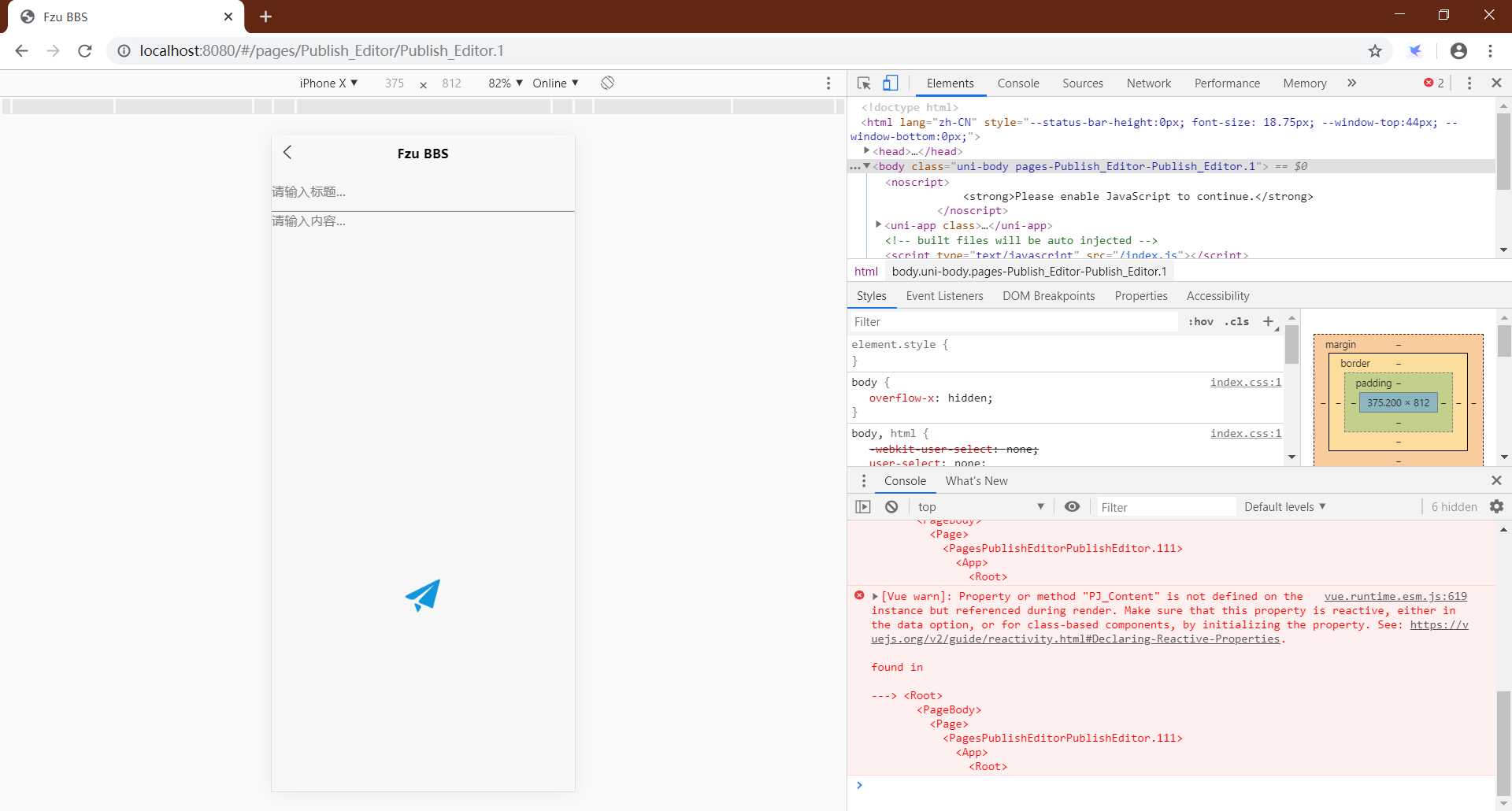Open the Performance tab
The image size is (1512, 811).
pyautogui.click(x=1227, y=83)
